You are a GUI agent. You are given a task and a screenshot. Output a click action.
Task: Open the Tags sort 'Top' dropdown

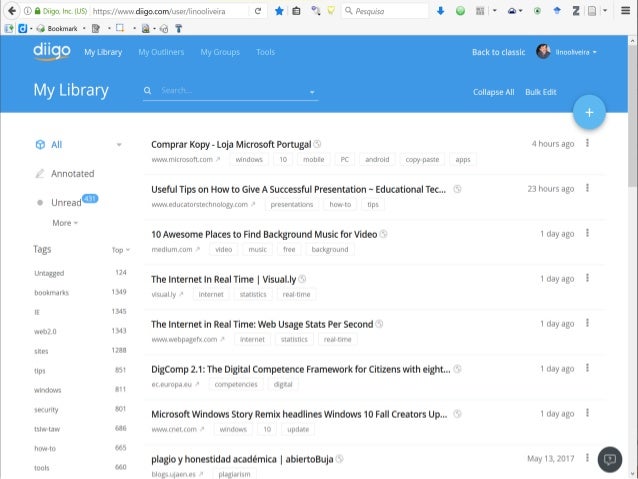pos(120,250)
